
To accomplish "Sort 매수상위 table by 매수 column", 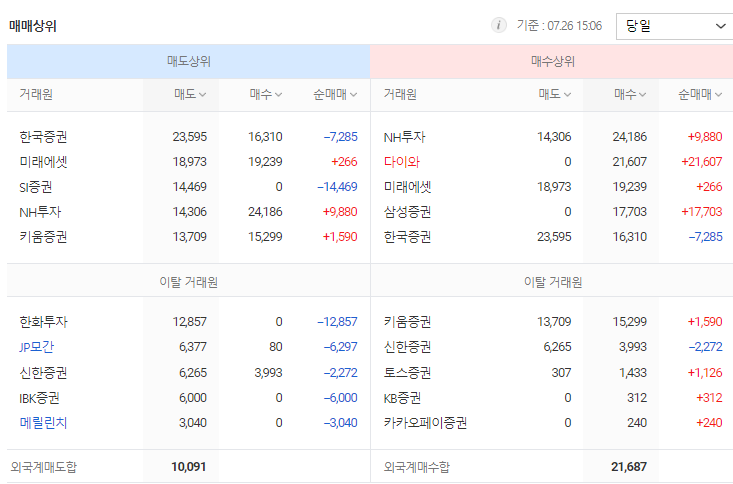I will (x=630, y=94).
